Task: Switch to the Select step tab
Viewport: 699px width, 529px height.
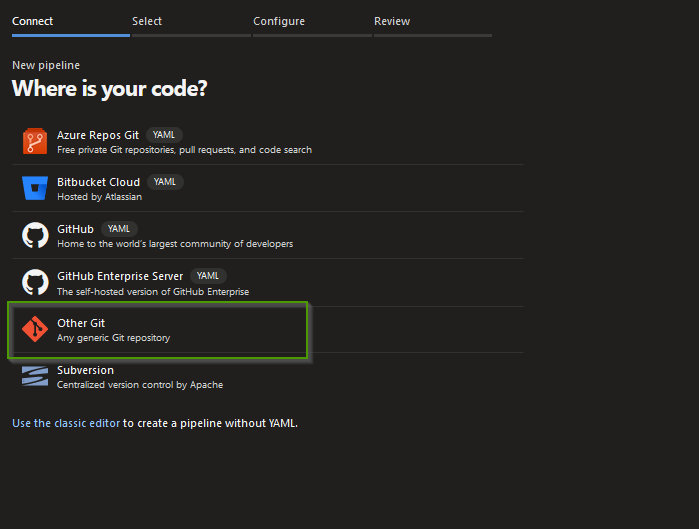Action: click(x=147, y=21)
